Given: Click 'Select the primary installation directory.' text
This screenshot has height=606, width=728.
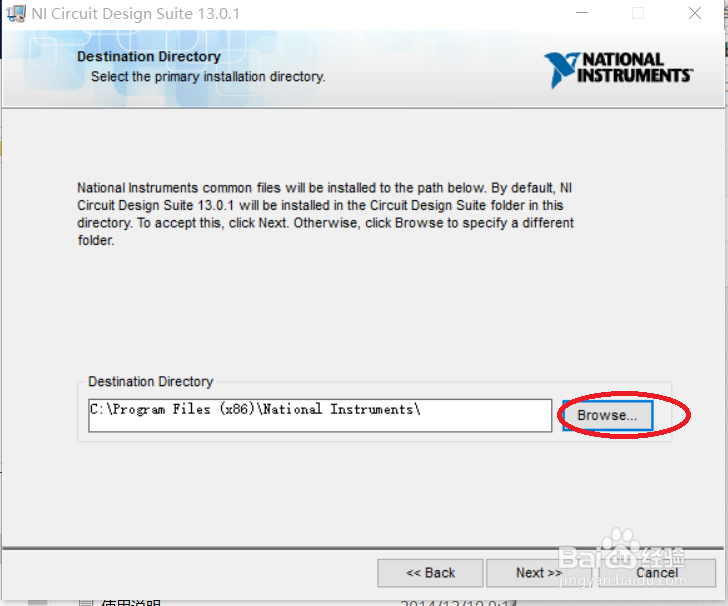Looking at the screenshot, I should point(208,77).
